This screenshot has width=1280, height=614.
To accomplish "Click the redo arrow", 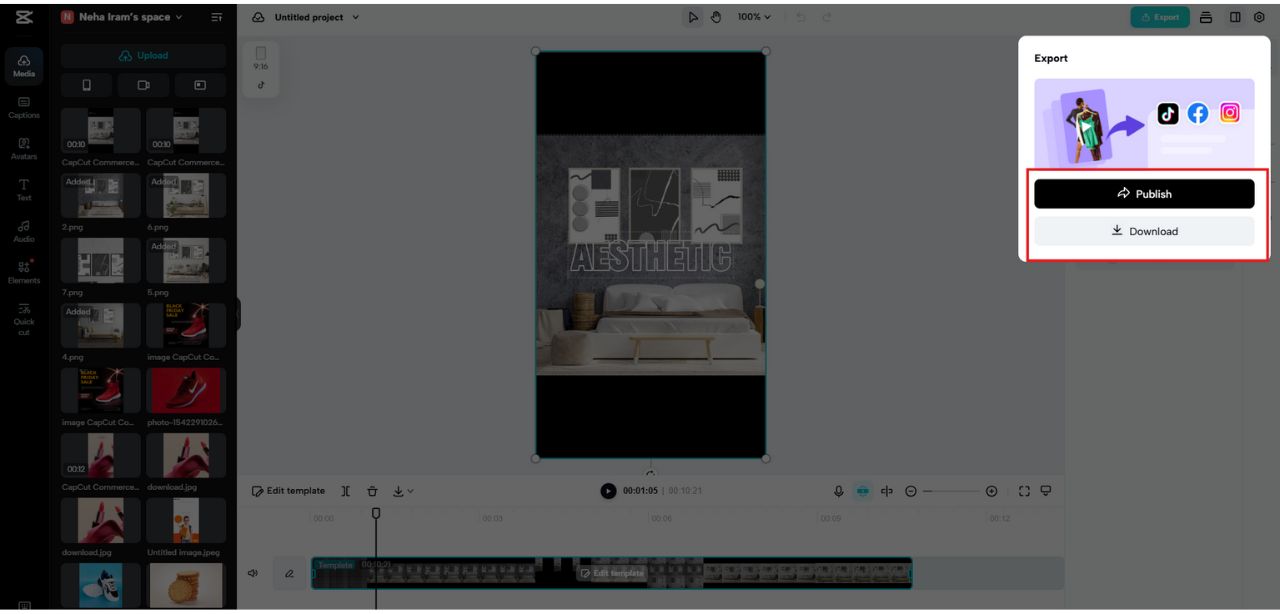I will (x=827, y=17).
